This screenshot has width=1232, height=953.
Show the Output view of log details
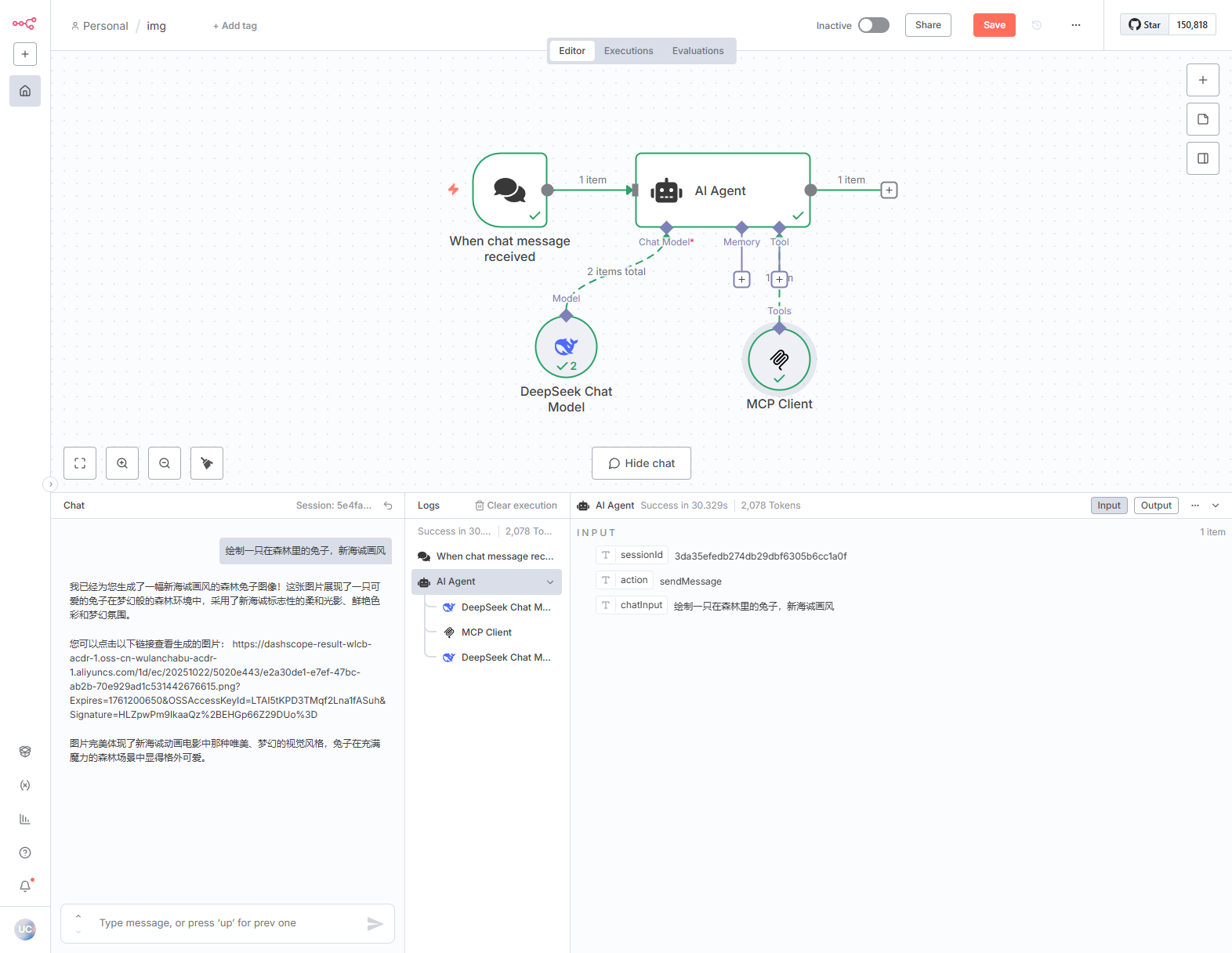coord(1156,505)
